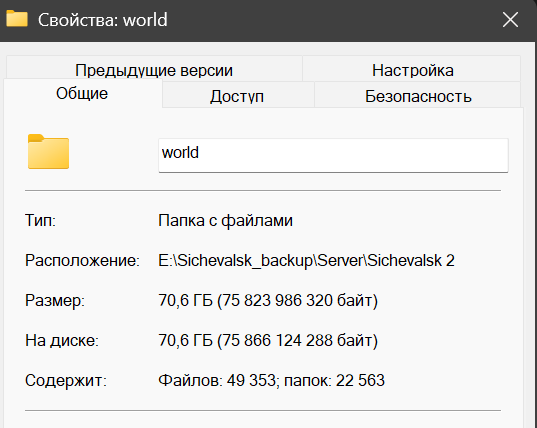Go to the Доступ tab
Image resolution: width=537 pixels, height=428 pixels.
237,96
